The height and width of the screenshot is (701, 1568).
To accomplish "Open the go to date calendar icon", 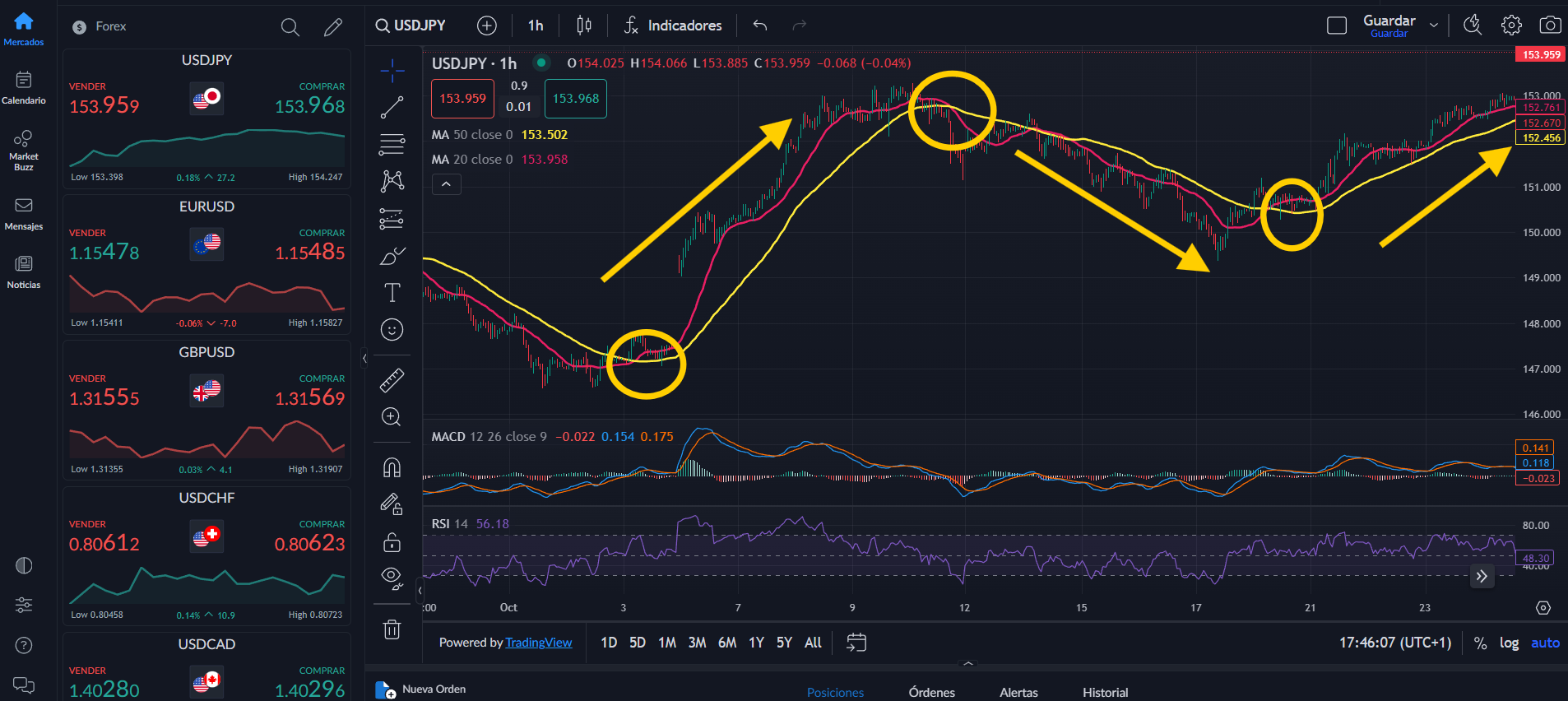I will point(856,643).
